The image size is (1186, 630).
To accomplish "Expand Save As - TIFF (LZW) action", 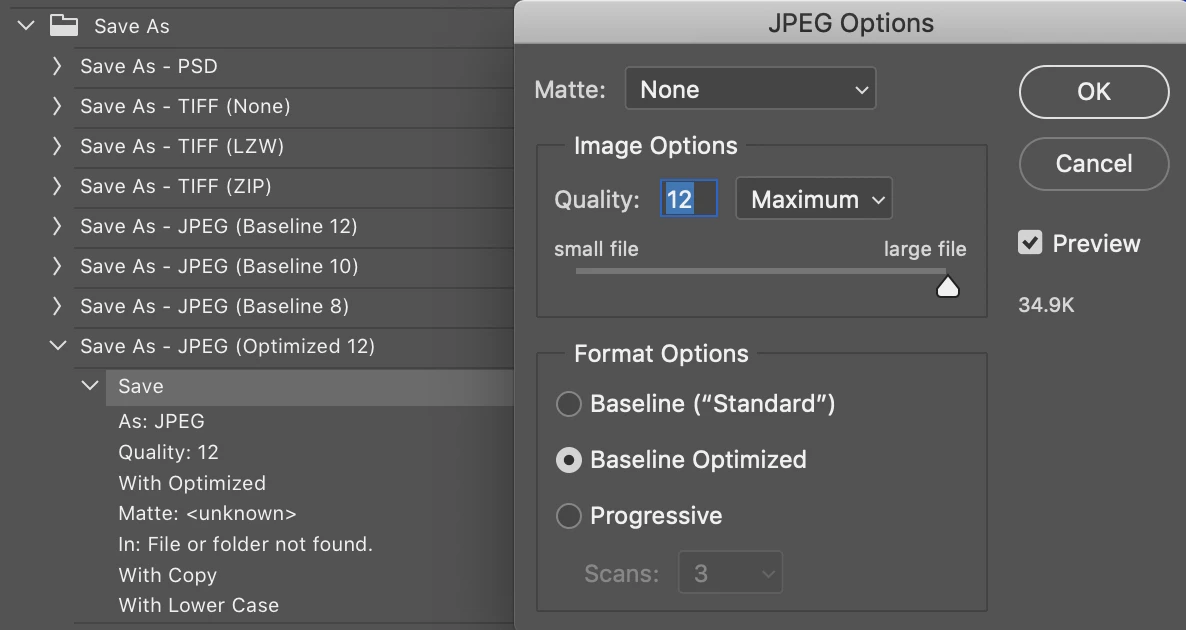I will [58, 146].
